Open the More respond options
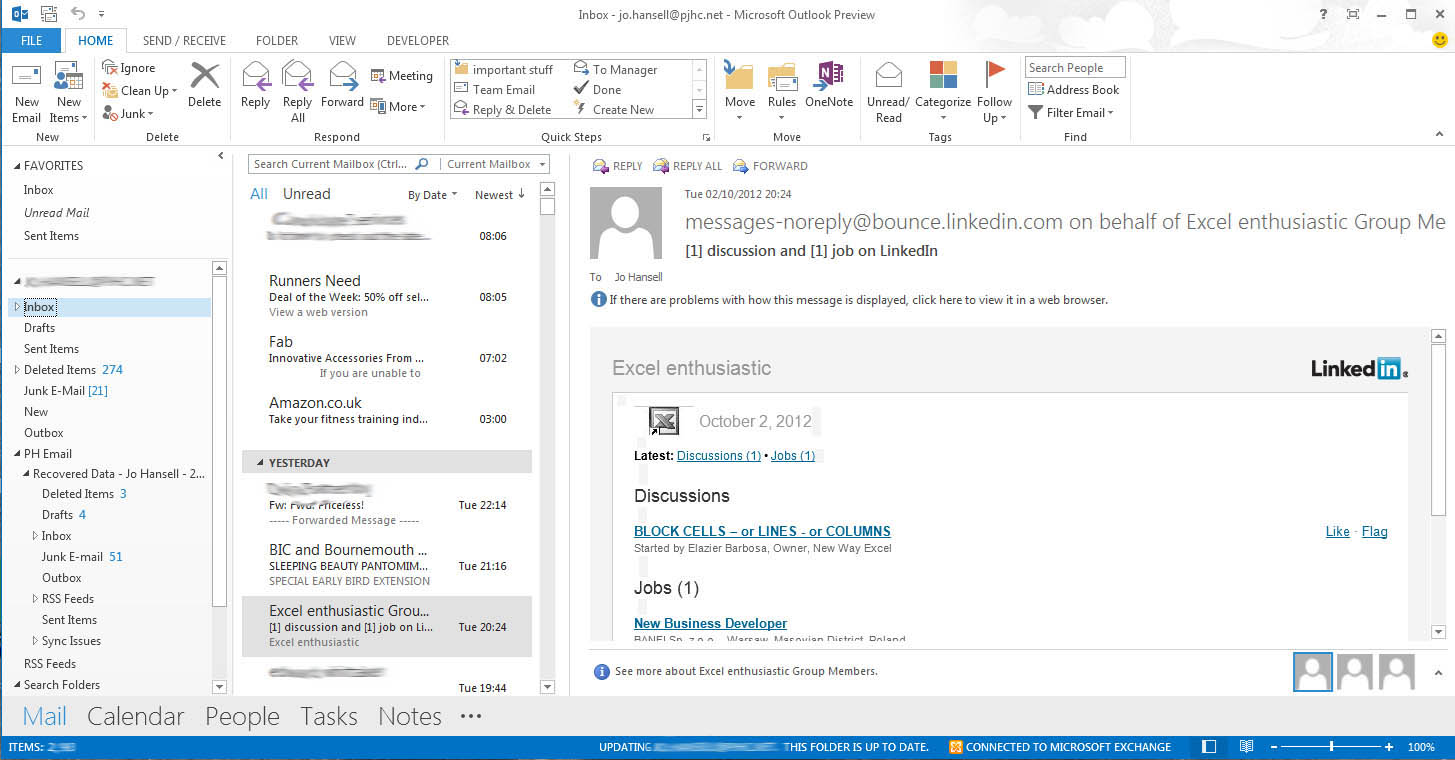The image size is (1455, 760). point(398,106)
